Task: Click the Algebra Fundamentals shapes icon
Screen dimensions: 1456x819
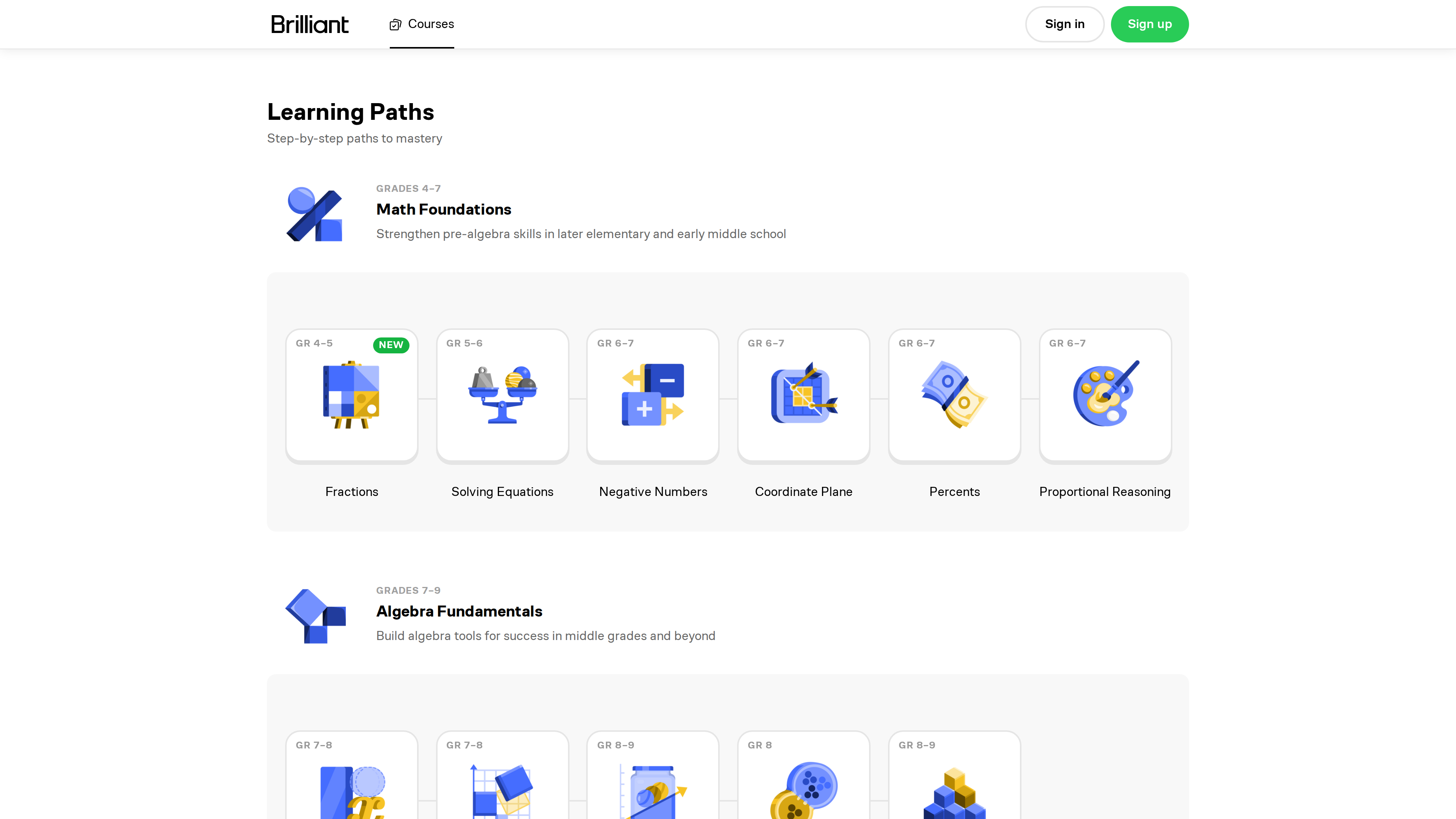Action: click(315, 616)
